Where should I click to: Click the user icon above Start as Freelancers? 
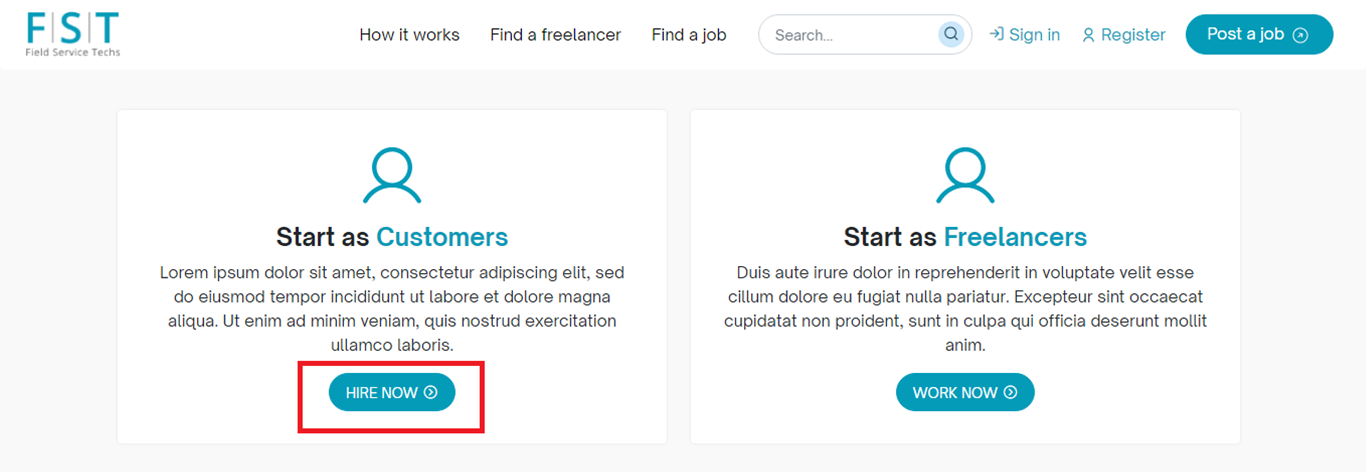coord(965,176)
